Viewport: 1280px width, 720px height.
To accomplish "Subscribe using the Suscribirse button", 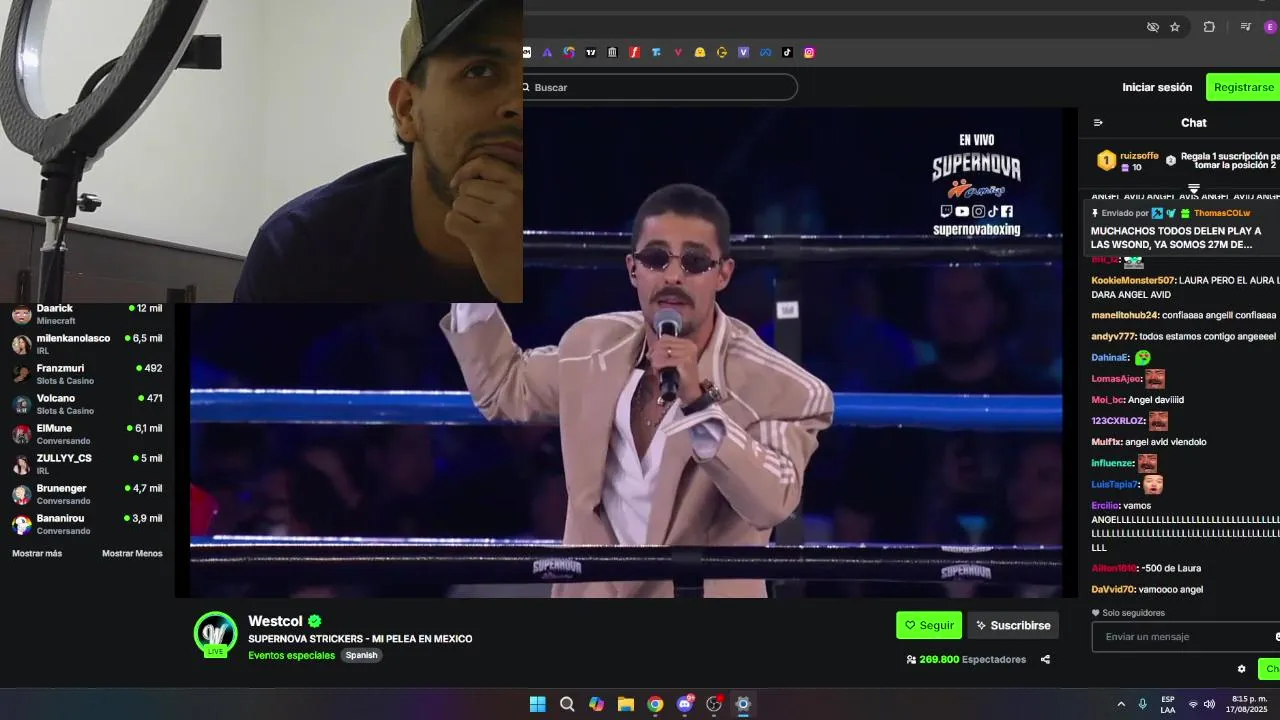I will tap(1013, 625).
